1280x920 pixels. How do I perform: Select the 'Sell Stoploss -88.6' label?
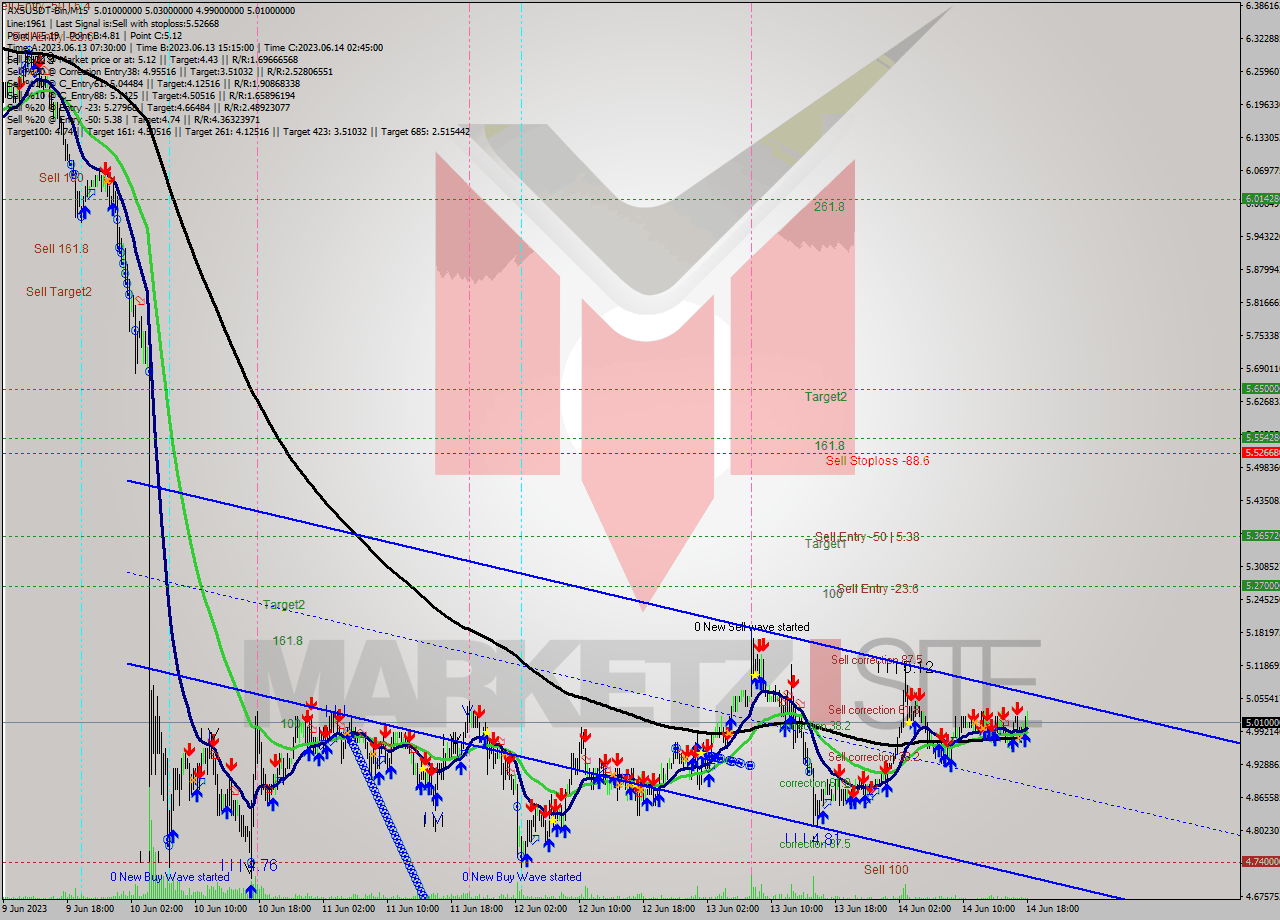click(877, 461)
